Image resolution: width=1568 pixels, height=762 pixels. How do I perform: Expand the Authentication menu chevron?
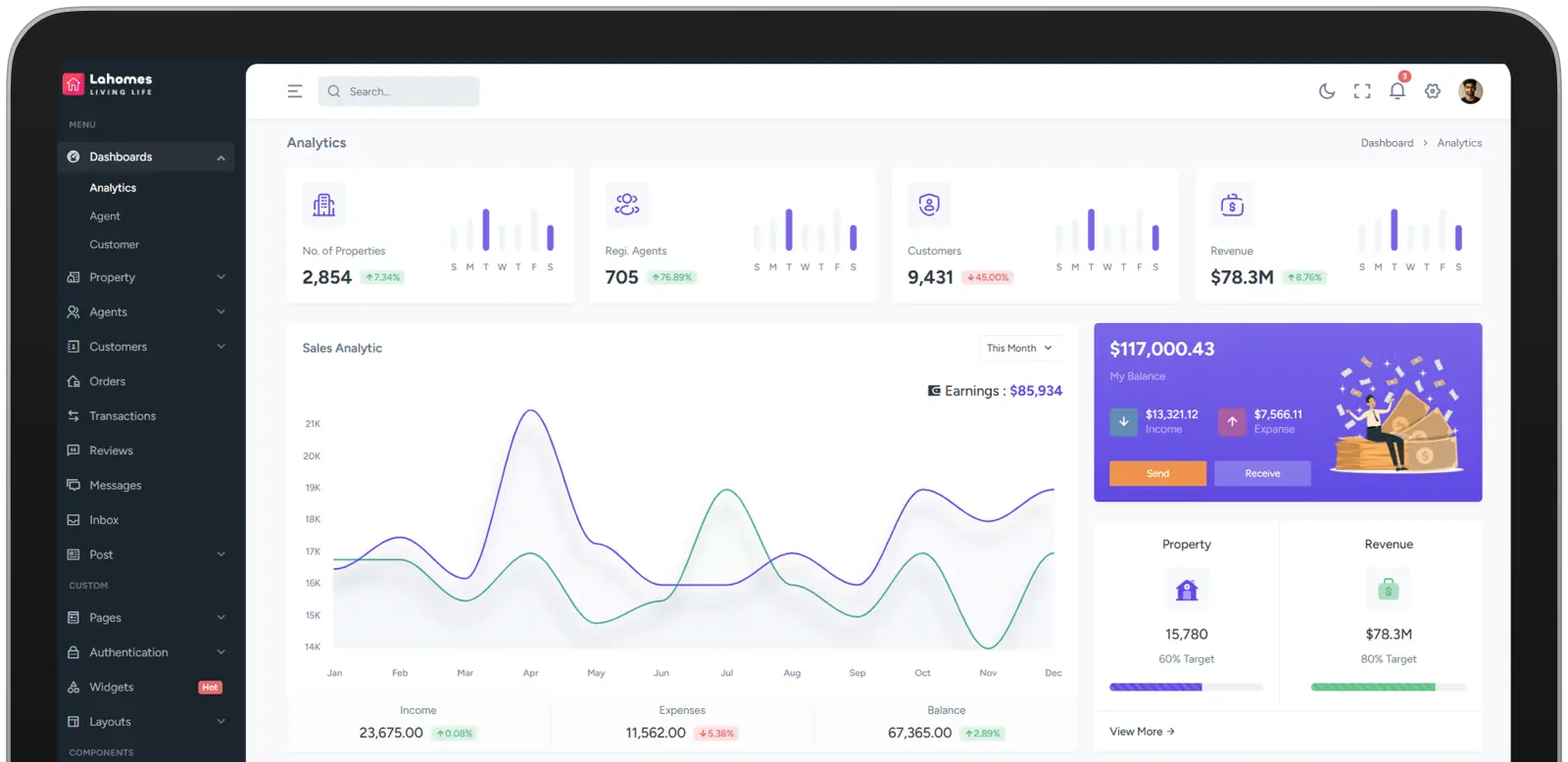click(220, 652)
